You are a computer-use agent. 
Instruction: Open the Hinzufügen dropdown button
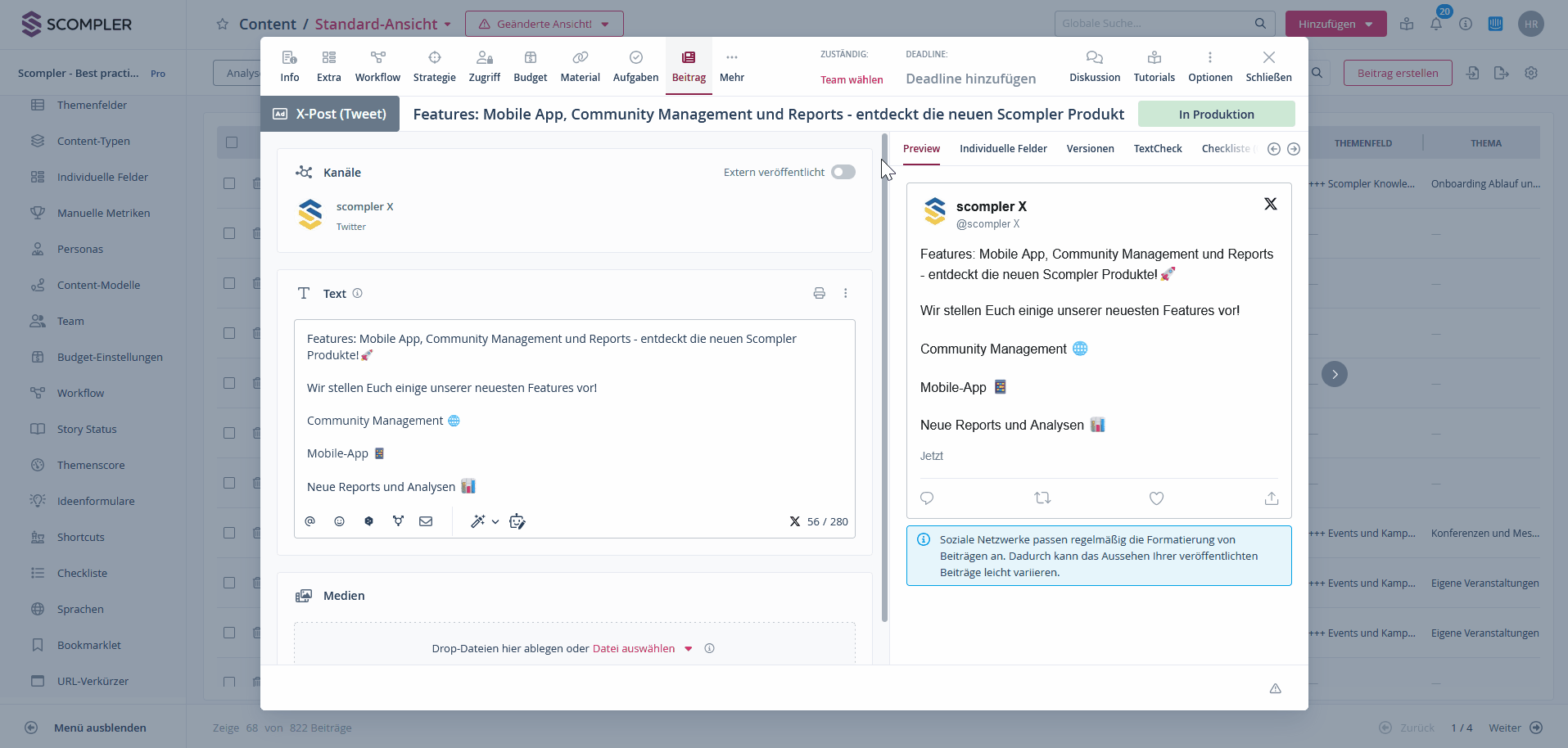coord(1335,24)
